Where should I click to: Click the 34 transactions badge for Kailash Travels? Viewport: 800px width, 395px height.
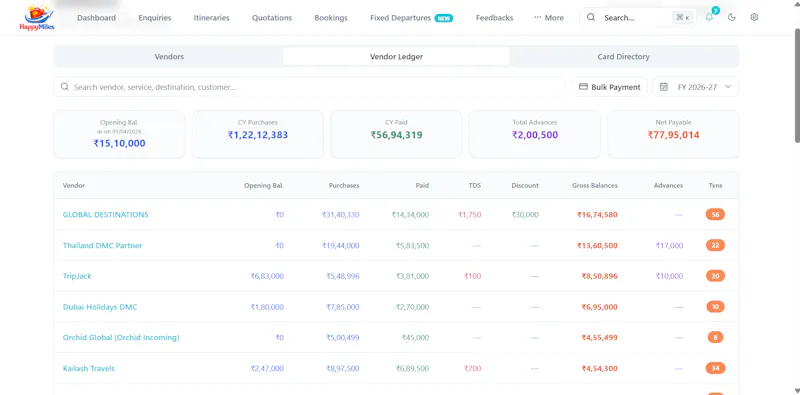point(715,368)
